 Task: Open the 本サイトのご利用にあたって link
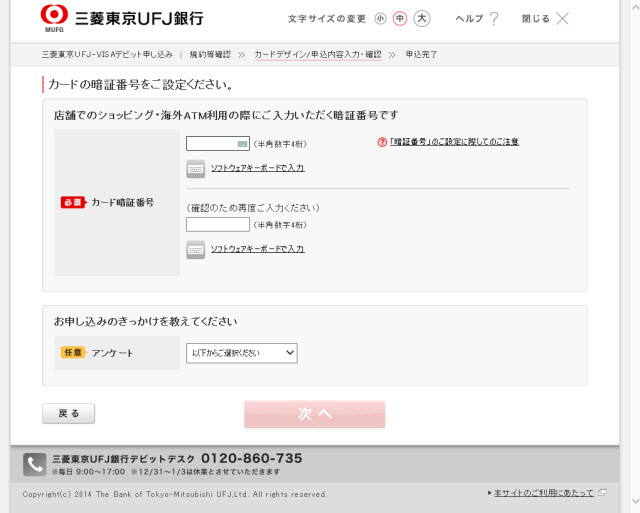544,493
